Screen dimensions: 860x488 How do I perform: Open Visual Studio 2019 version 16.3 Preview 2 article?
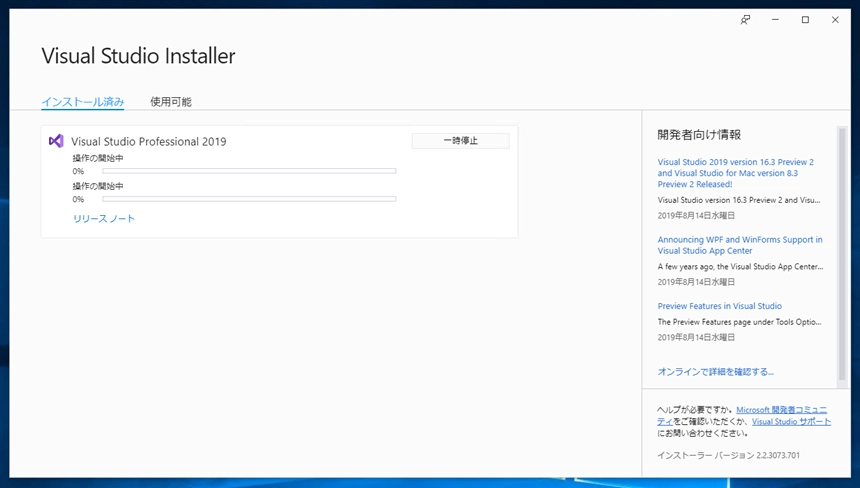pos(735,173)
